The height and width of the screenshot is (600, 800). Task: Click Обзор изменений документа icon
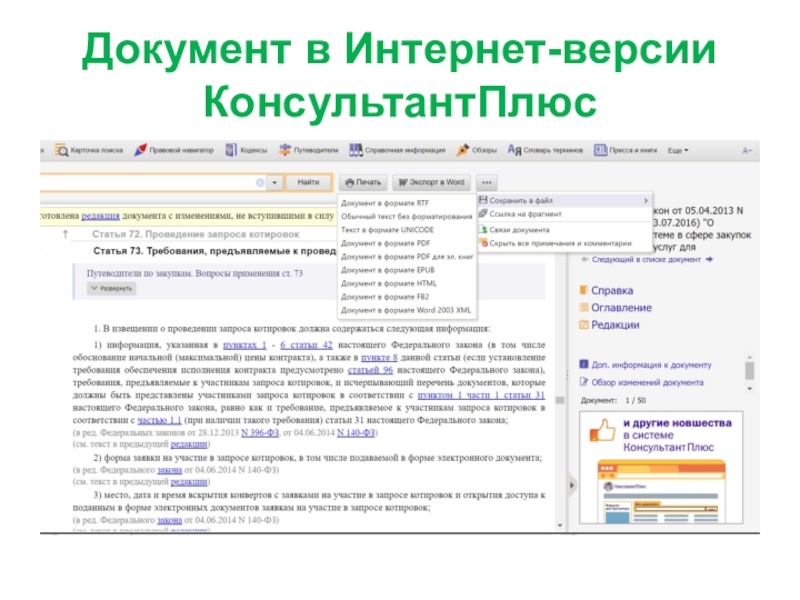click(584, 382)
